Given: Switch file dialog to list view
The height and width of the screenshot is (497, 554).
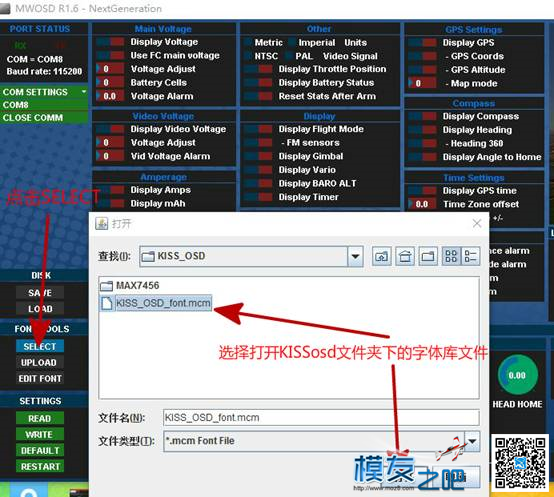Looking at the screenshot, I should [451, 256].
